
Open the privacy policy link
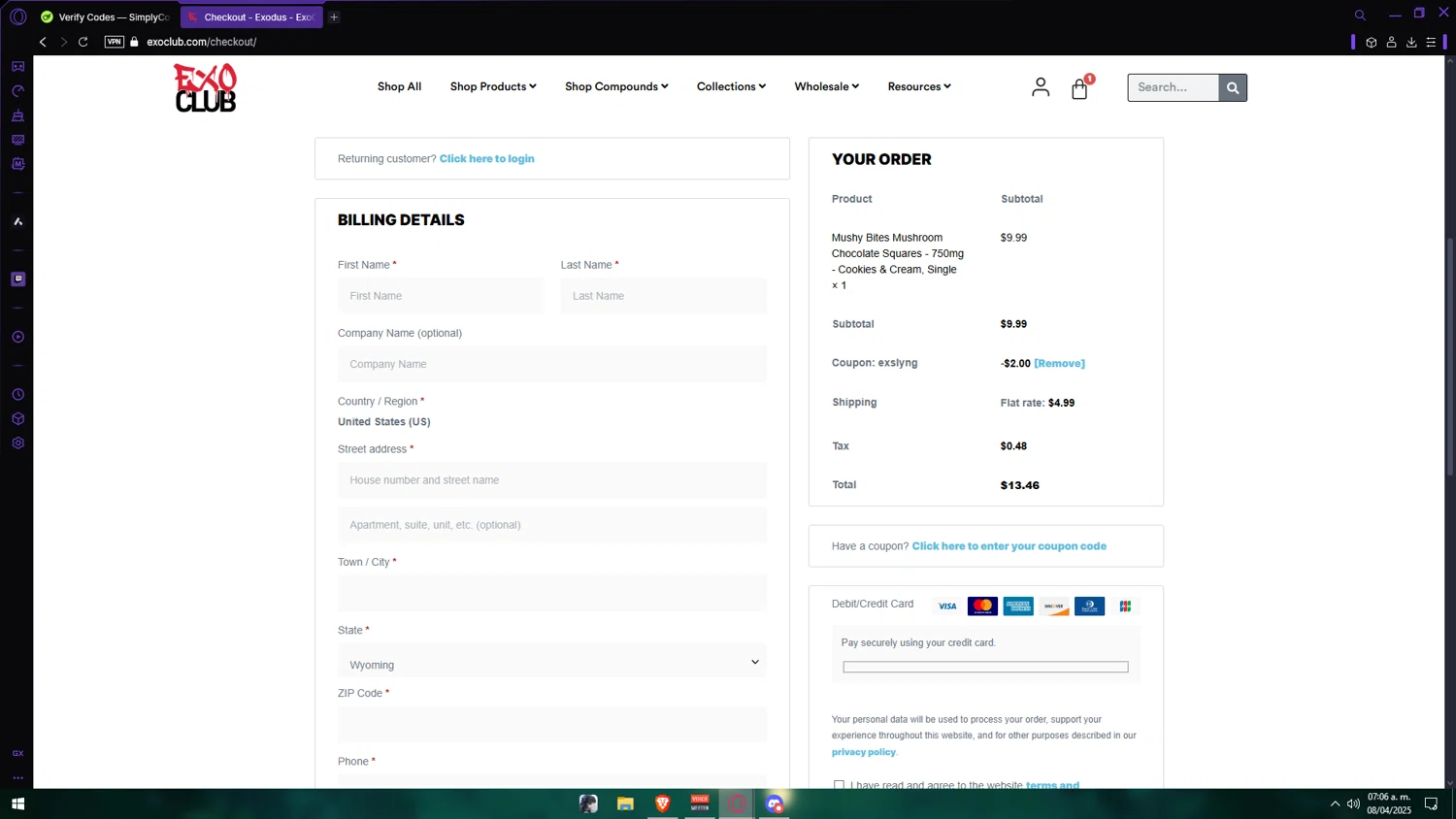(863, 752)
